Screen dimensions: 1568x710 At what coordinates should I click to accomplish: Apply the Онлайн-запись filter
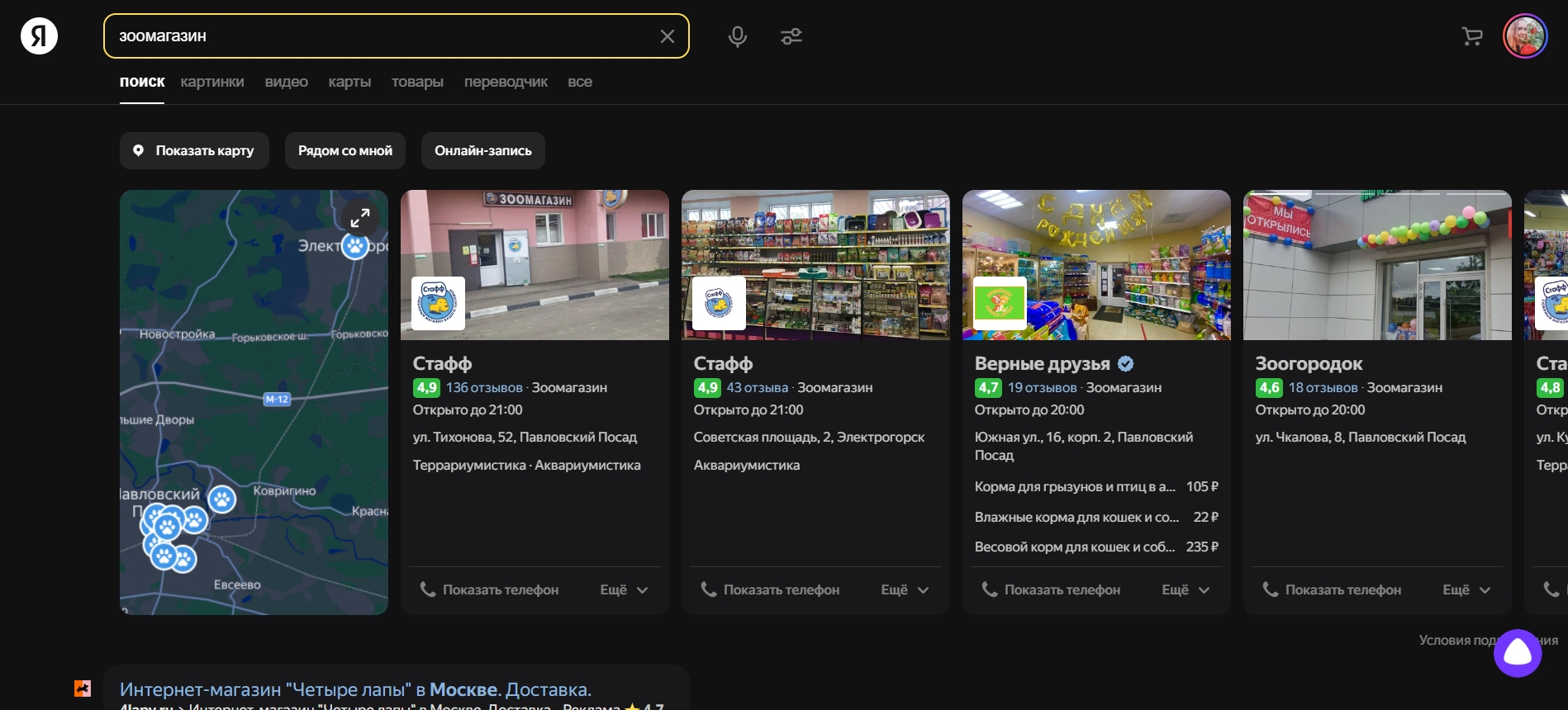pyautogui.click(x=483, y=150)
